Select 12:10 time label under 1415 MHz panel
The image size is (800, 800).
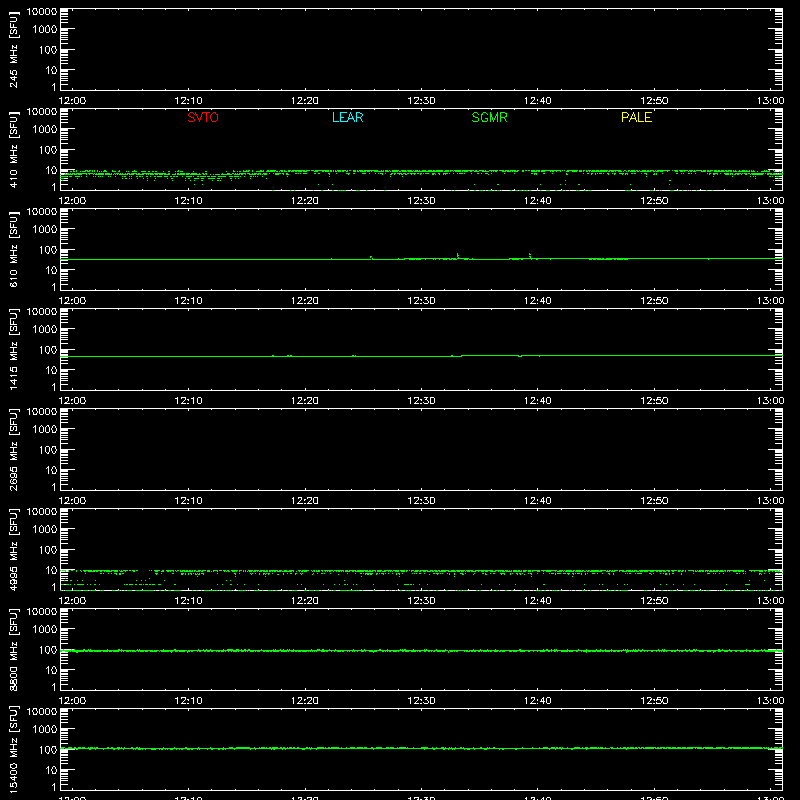coord(188,401)
